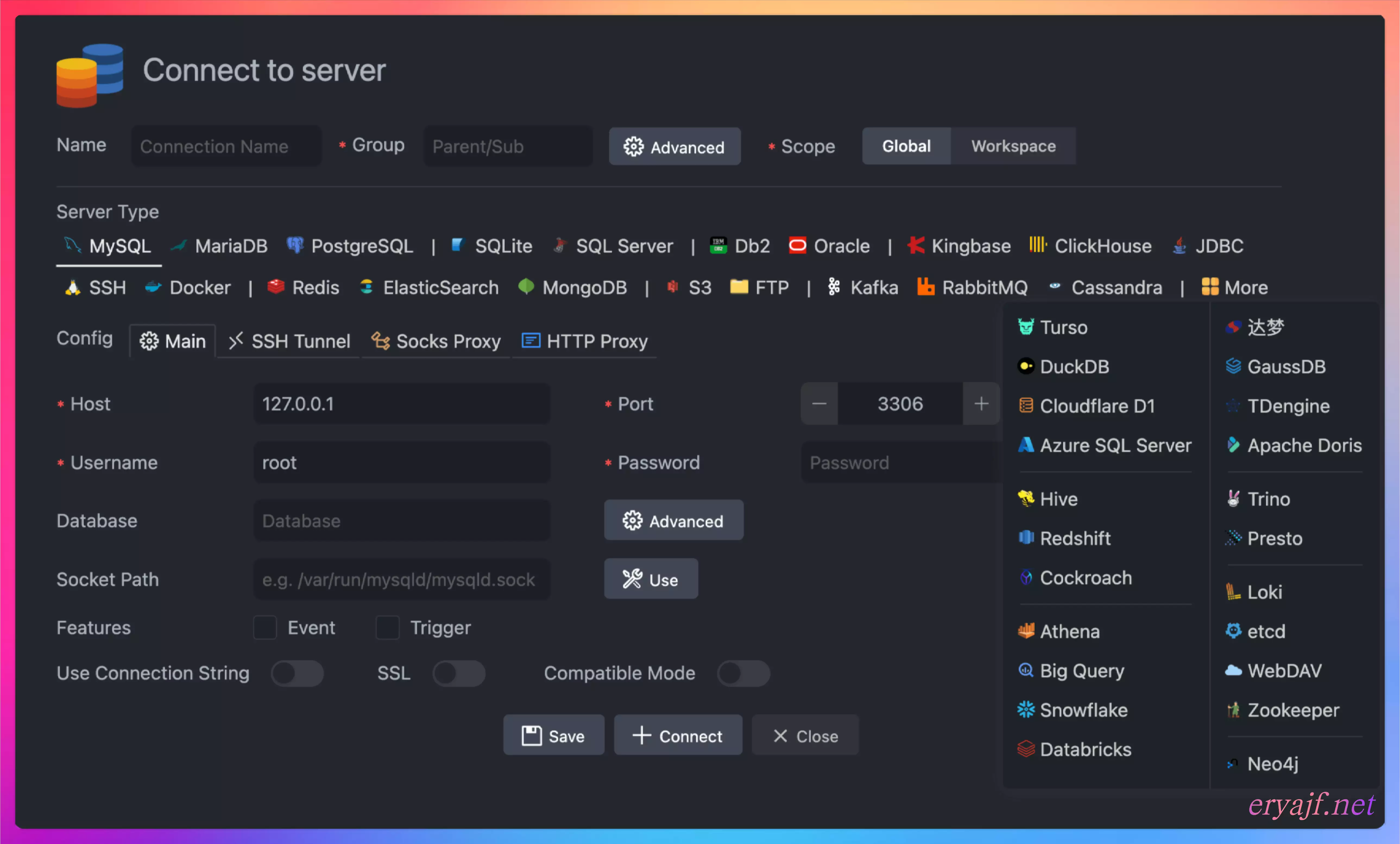
Task: Select FTP connection type
Action: (759, 288)
